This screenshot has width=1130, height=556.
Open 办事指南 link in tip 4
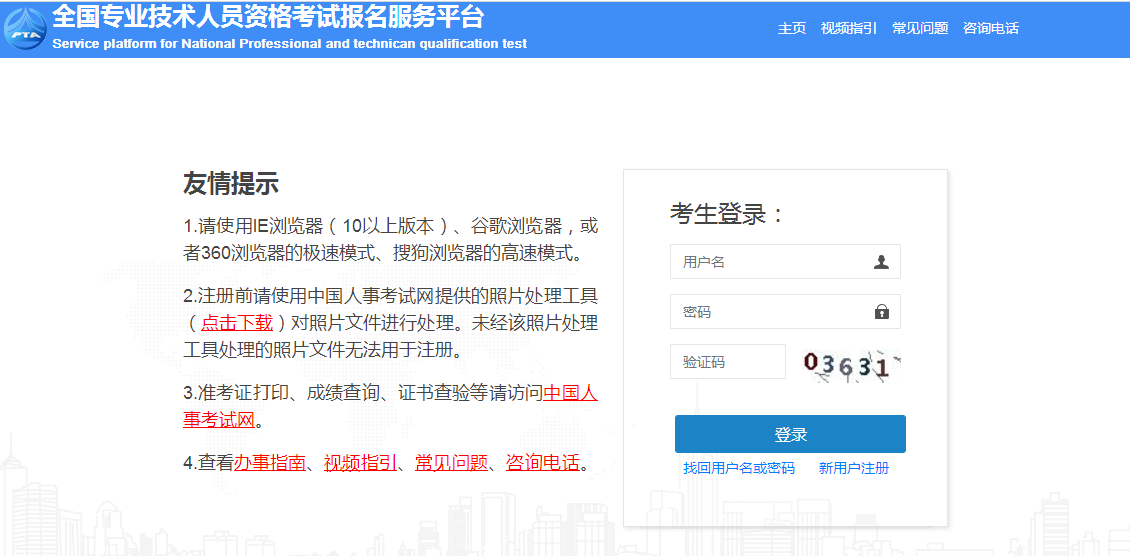pos(270,463)
